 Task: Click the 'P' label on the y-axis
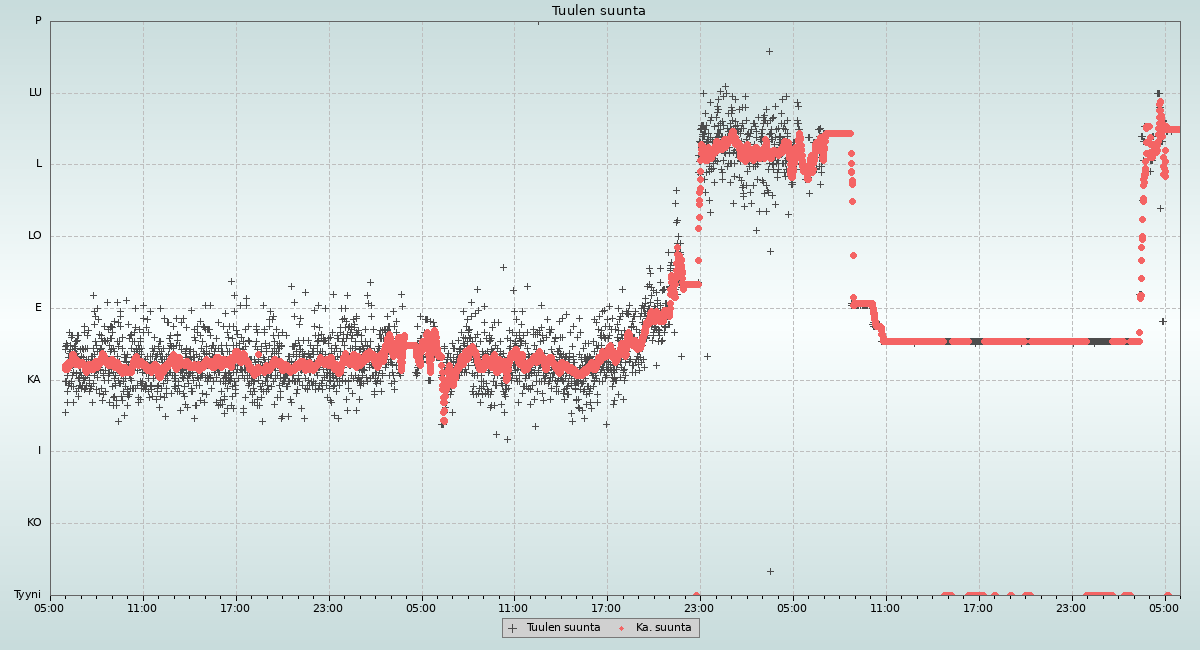tap(38, 21)
